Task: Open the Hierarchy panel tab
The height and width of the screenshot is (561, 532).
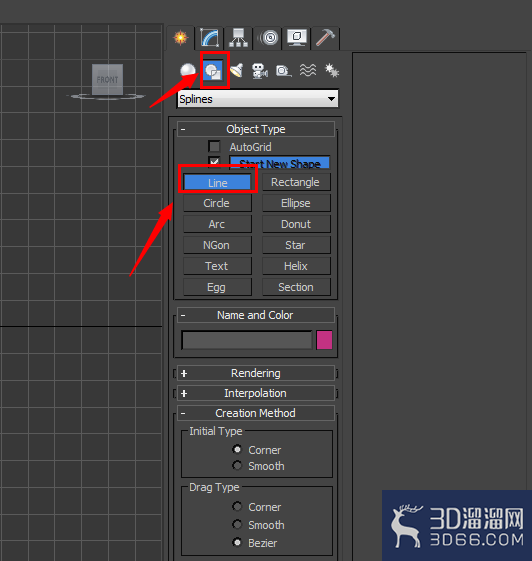Action: [x=238, y=38]
